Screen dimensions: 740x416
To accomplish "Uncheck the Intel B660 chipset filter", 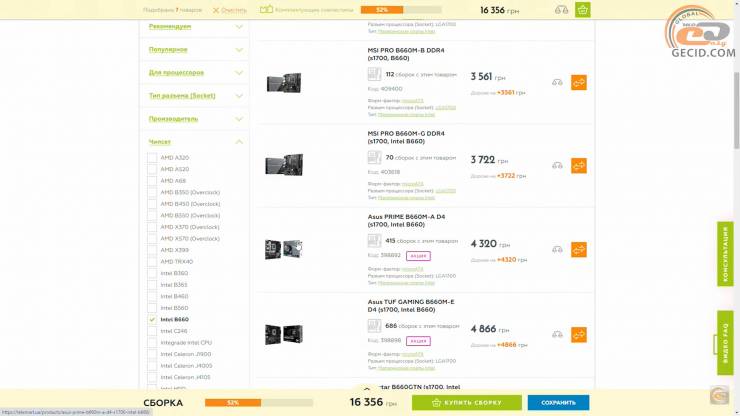I will pos(152,320).
